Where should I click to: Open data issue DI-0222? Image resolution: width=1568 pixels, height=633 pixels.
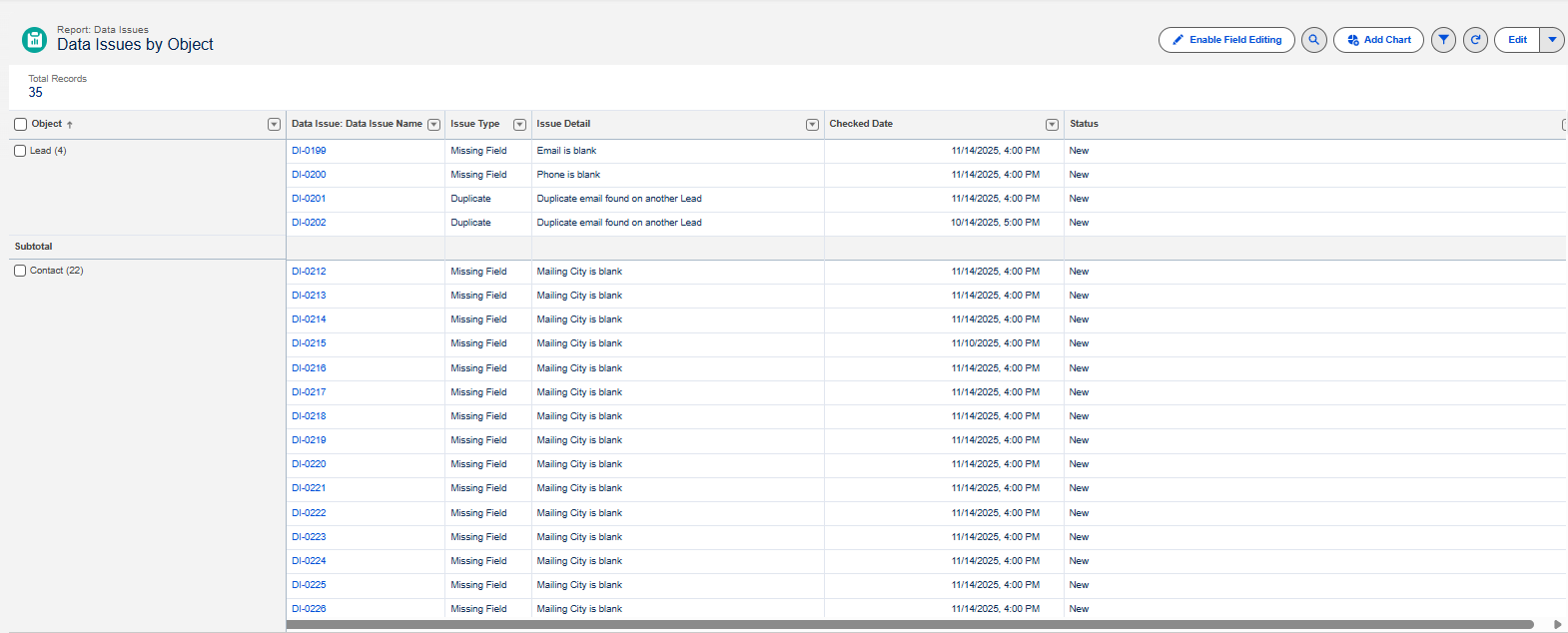click(309, 513)
